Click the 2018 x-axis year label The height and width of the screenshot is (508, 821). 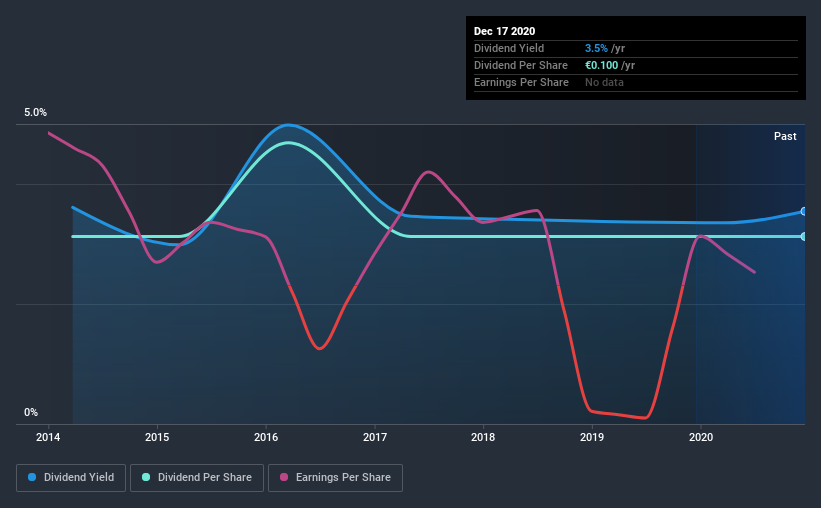pyautogui.click(x=483, y=437)
